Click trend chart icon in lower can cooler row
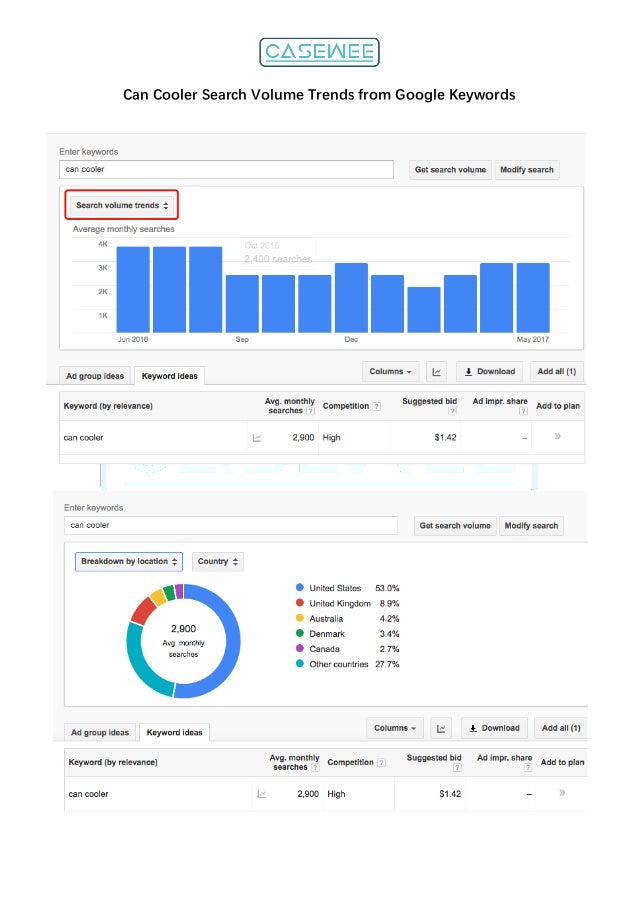The width and height of the screenshot is (638, 903). [261, 794]
